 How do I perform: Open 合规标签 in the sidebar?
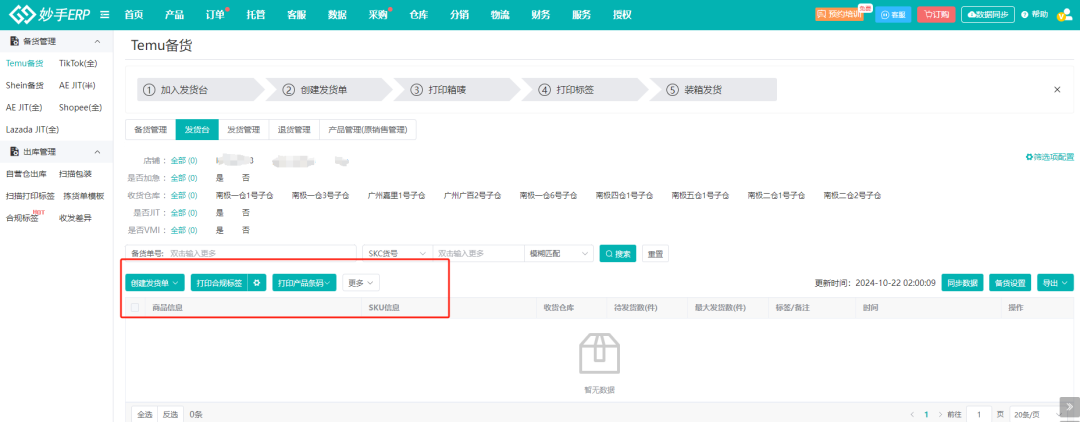tap(22, 218)
